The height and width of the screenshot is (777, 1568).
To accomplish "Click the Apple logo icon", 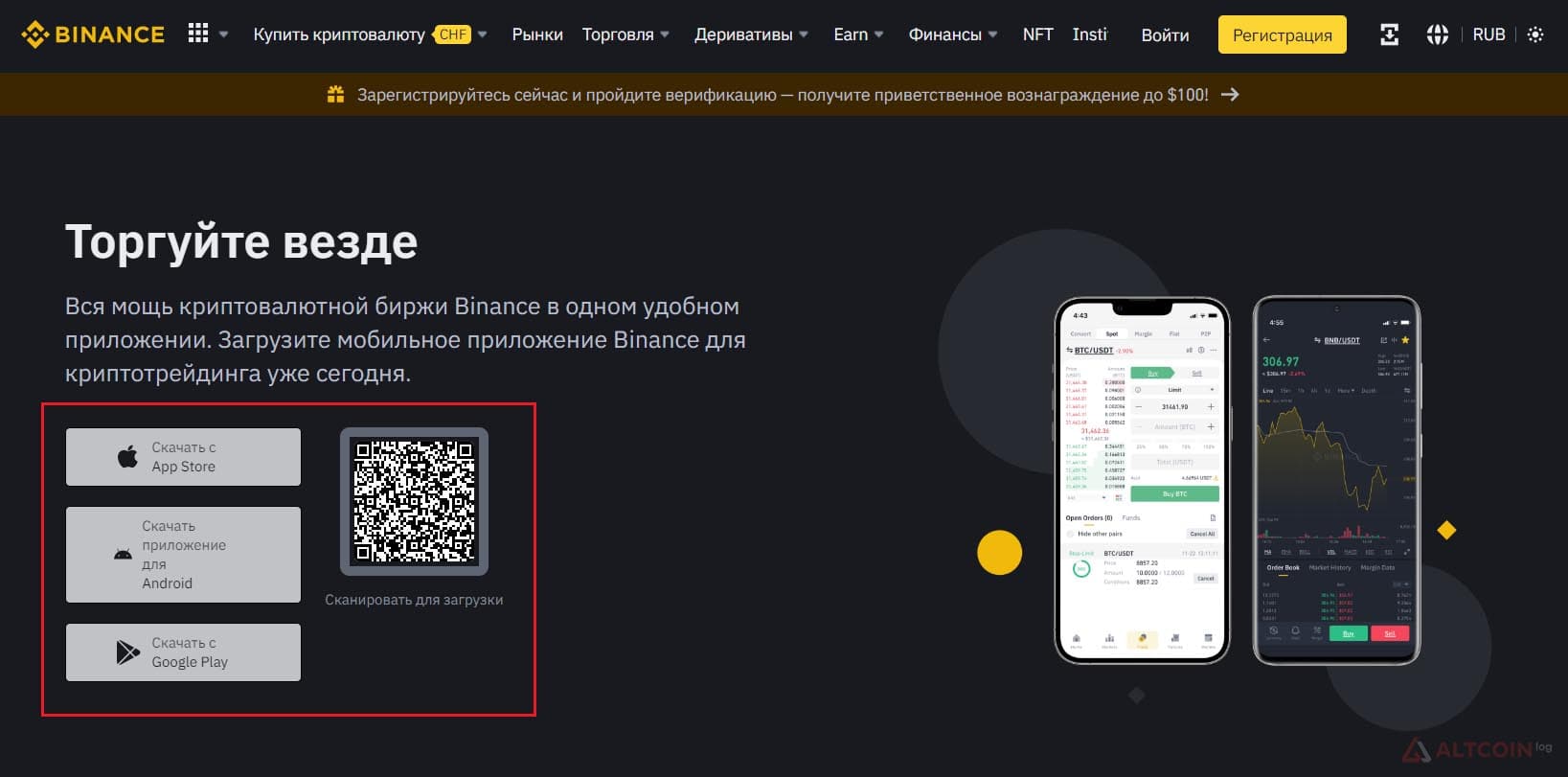I will [x=127, y=457].
